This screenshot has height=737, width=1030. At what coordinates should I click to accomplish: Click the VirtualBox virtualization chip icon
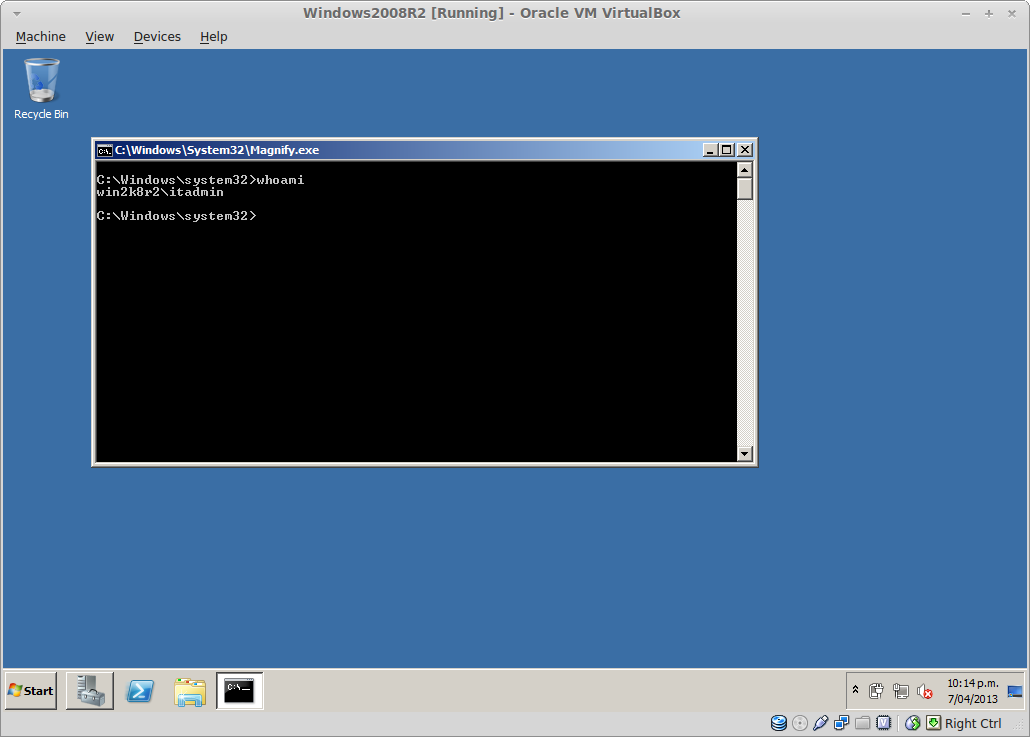884,723
